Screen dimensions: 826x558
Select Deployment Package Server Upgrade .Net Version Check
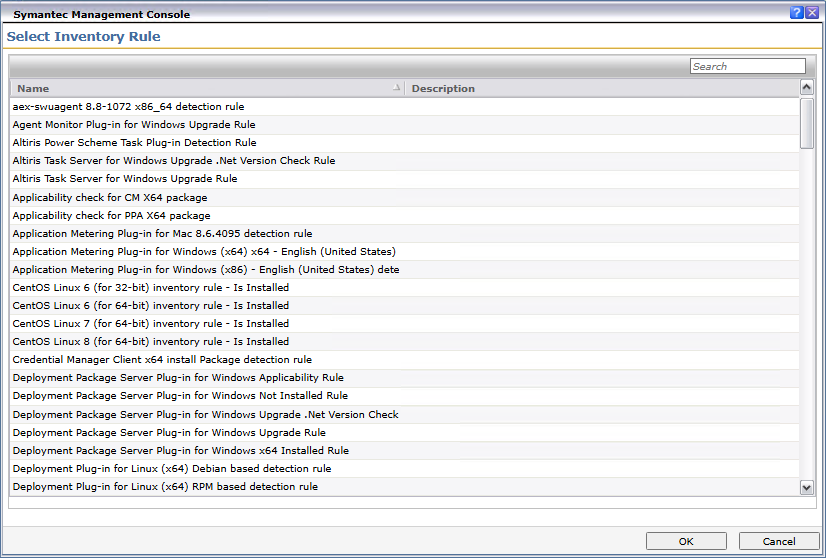click(404, 415)
